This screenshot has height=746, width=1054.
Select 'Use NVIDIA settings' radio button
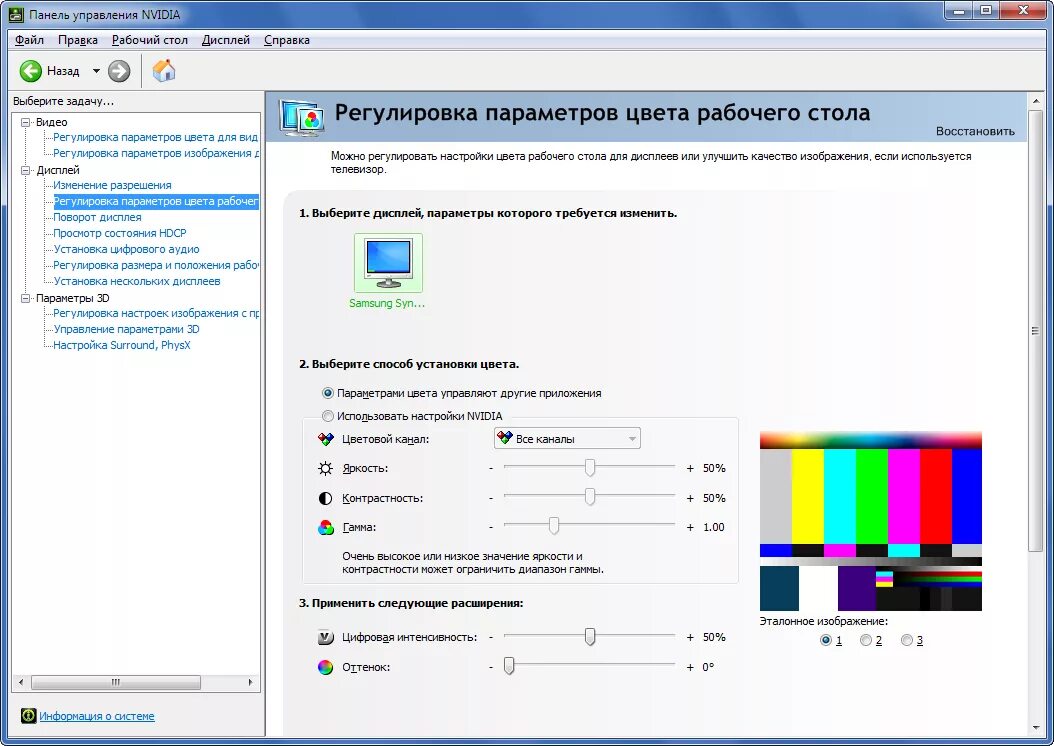click(327, 416)
